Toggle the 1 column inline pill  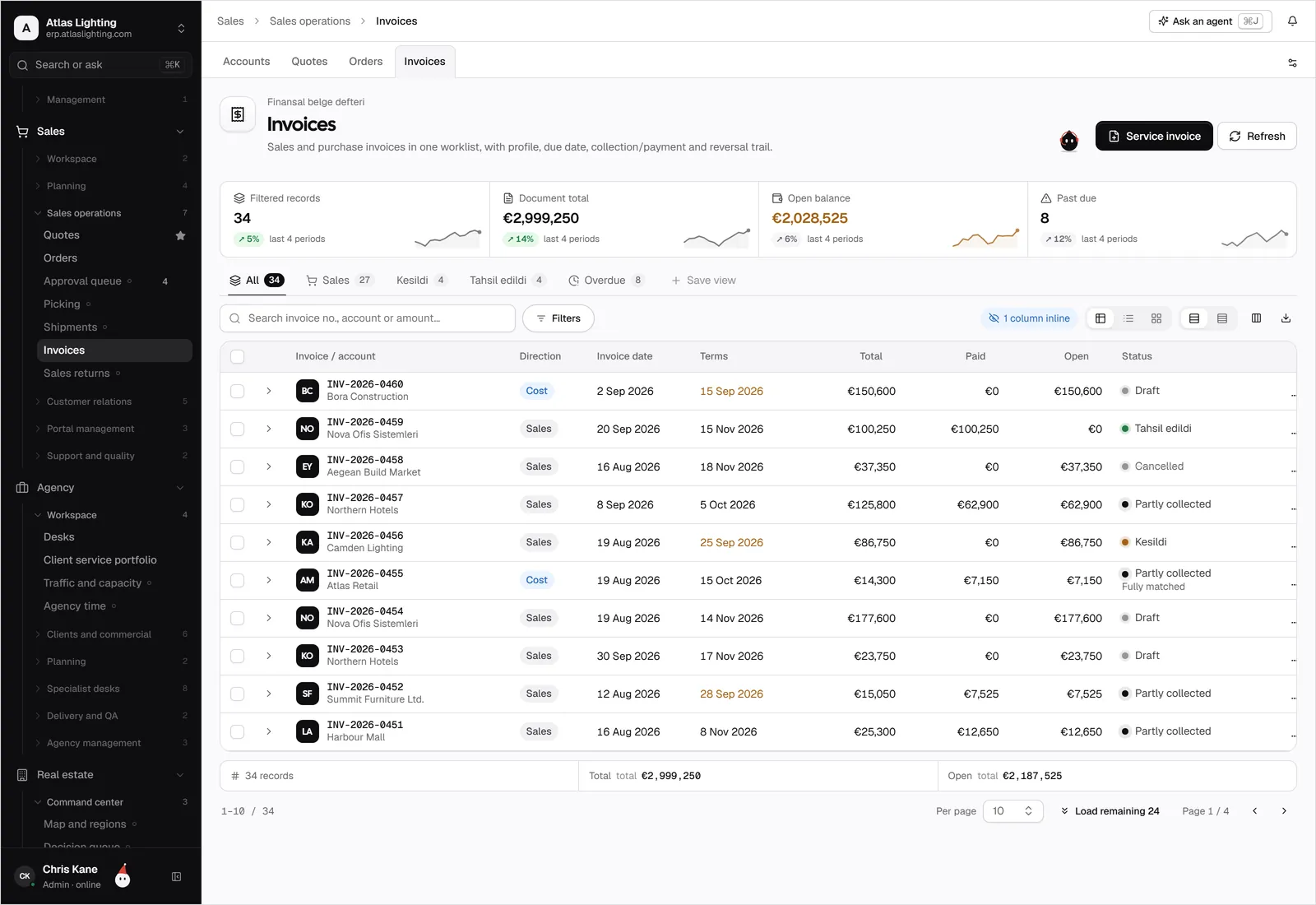[1029, 318]
